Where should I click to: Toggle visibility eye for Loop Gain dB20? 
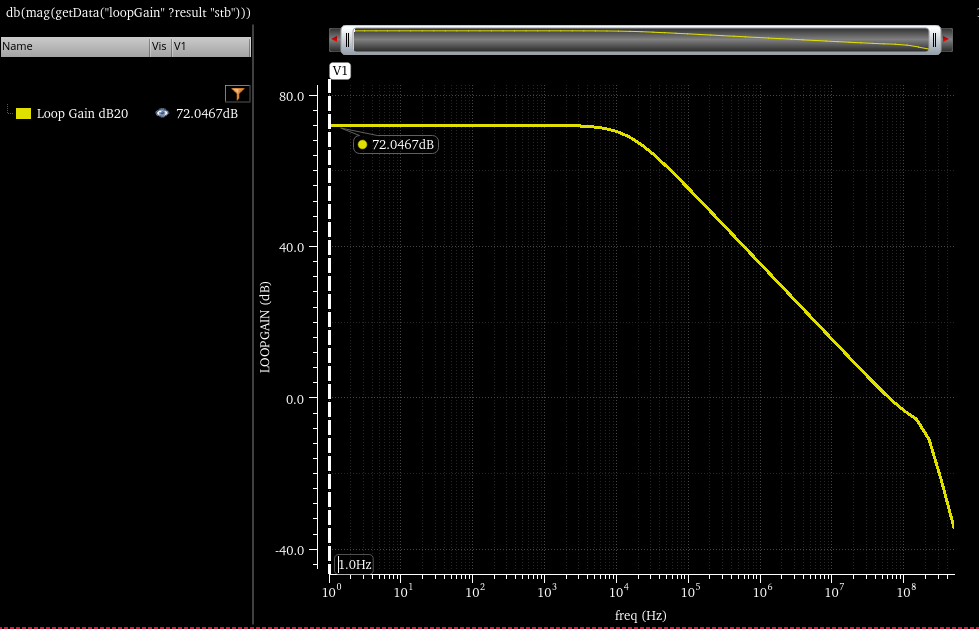(162, 113)
